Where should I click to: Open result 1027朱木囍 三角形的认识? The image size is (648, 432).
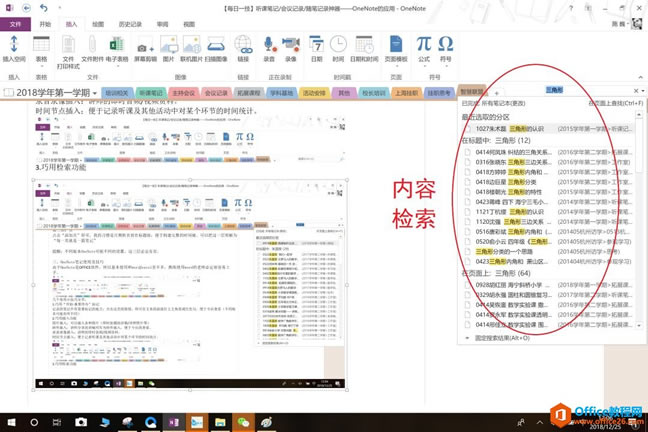[x=550, y=129]
